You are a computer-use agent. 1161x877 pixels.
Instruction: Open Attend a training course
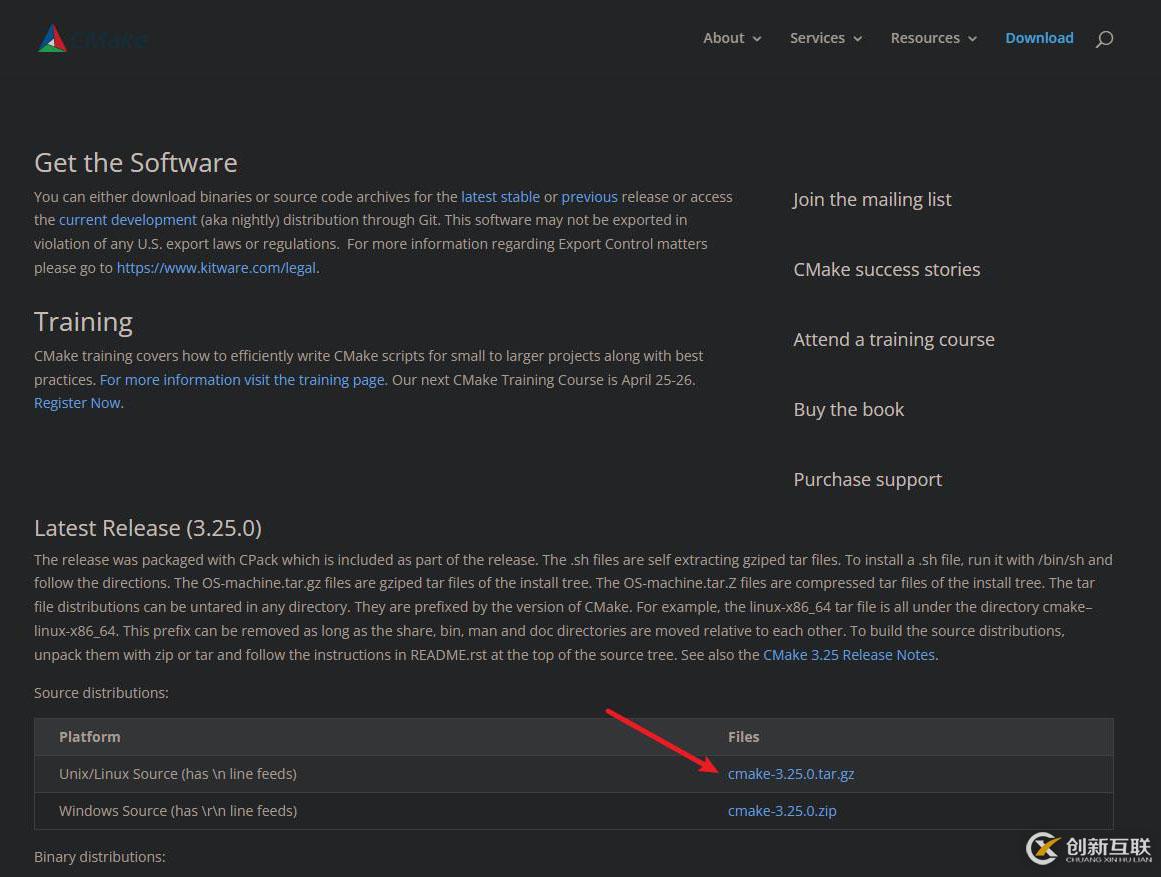[x=893, y=340]
